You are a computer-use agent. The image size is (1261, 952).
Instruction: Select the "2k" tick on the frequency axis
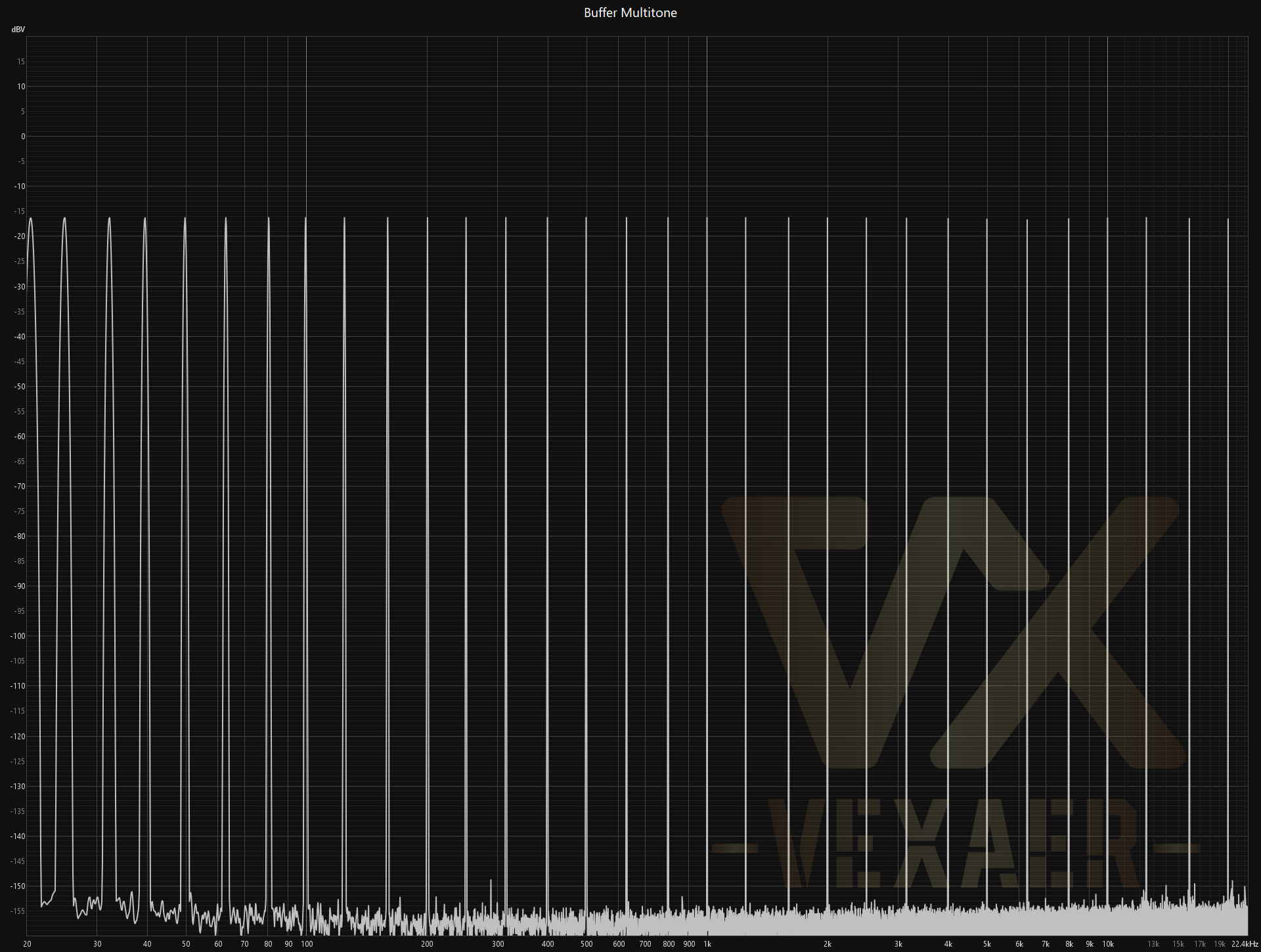(x=828, y=944)
